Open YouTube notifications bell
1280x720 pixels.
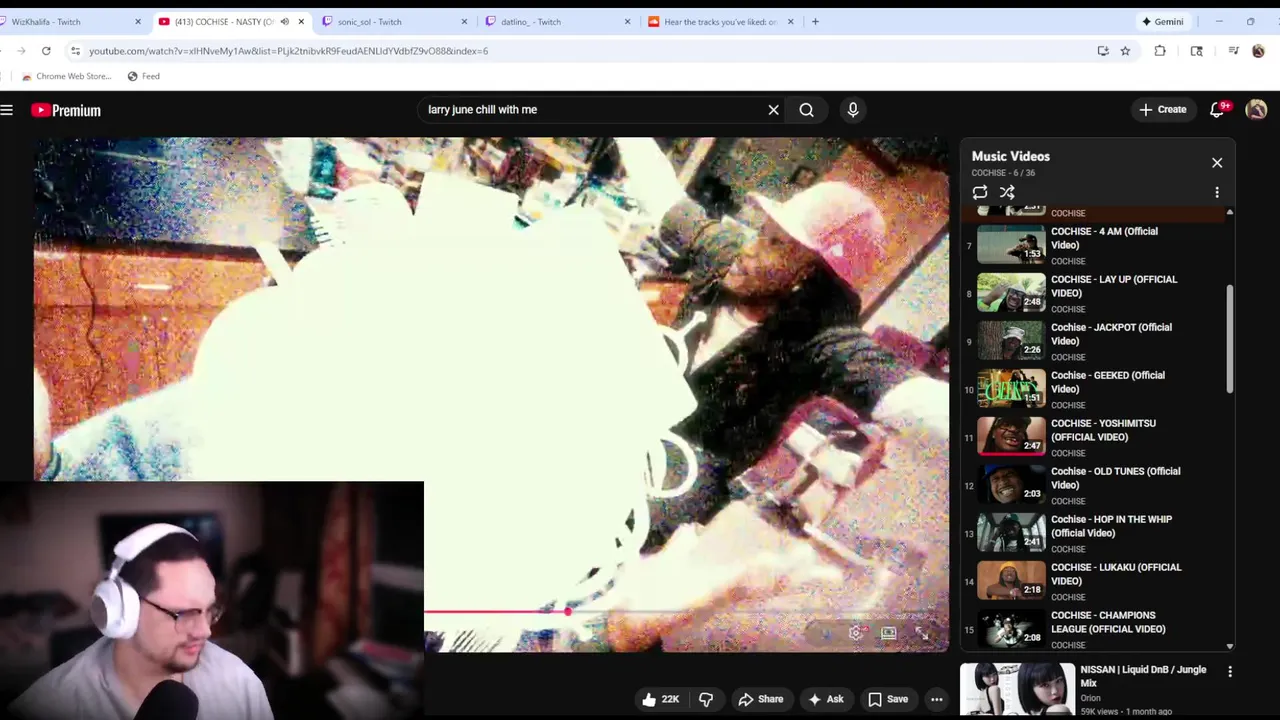click(1217, 110)
